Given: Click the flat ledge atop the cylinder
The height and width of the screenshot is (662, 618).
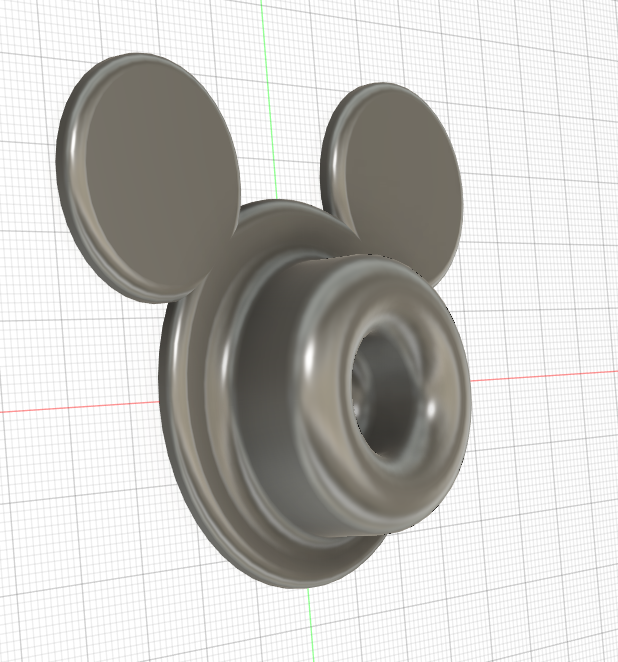Looking at the screenshot, I should point(320,263).
